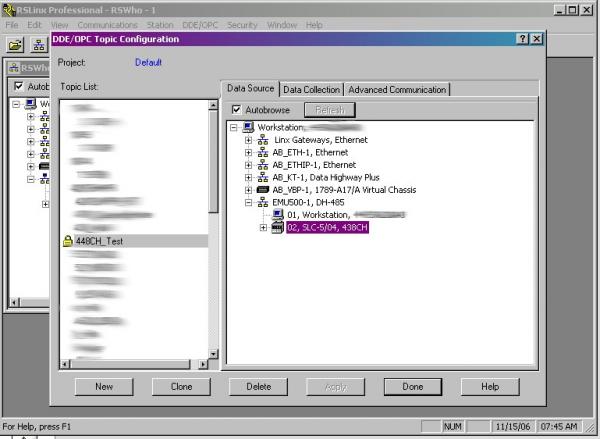600x439 pixels.
Task: Collapse root node in background RSWho tree
Action: point(16,104)
